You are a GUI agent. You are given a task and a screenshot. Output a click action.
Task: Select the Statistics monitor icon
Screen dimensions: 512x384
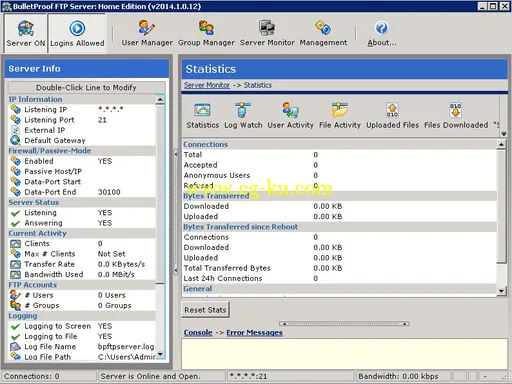tap(203, 116)
